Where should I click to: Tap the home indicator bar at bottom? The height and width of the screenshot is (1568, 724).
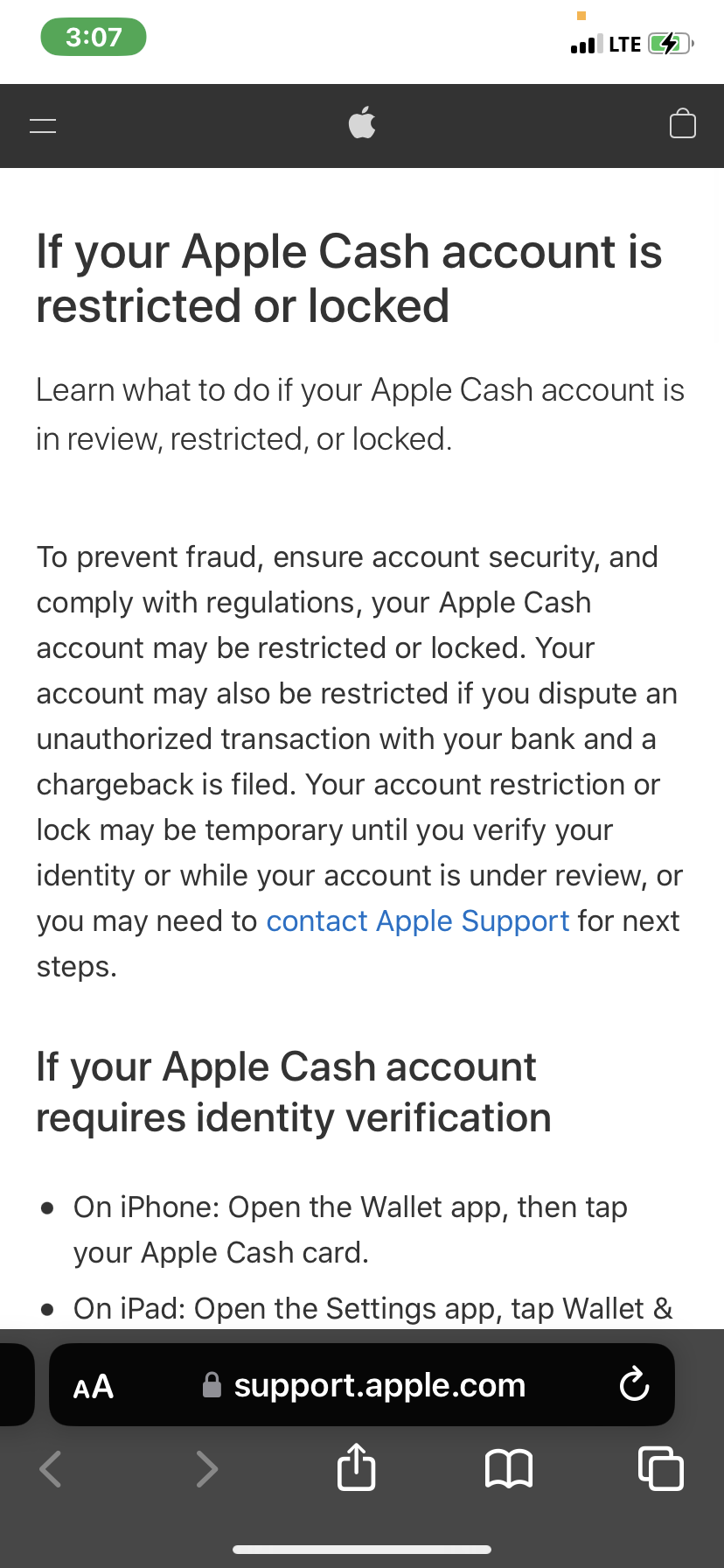pyautogui.click(x=362, y=1550)
